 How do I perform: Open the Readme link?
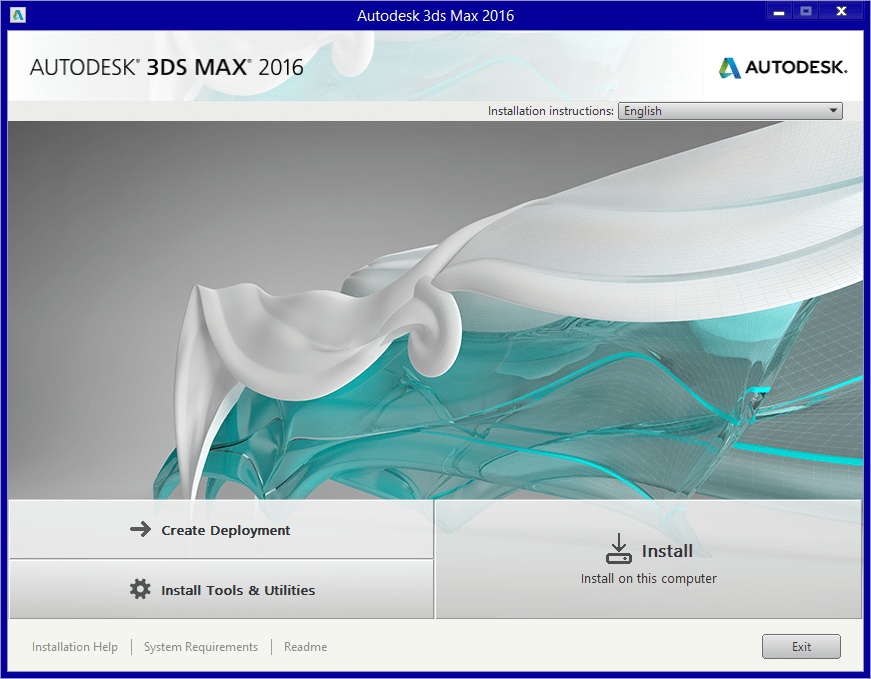pyautogui.click(x=305, y=647)
